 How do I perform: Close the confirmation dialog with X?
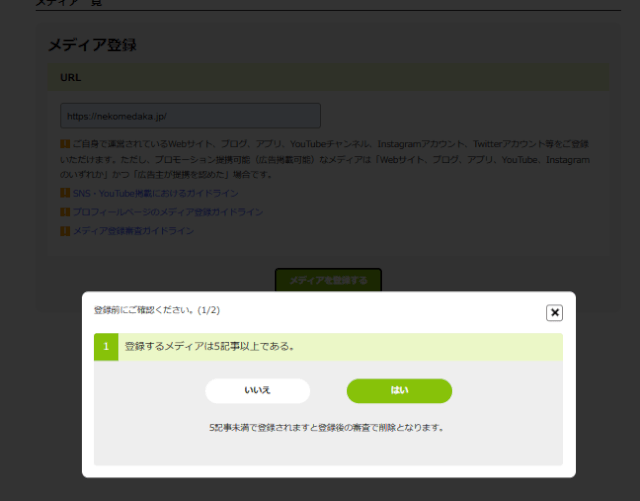point(554,312)
